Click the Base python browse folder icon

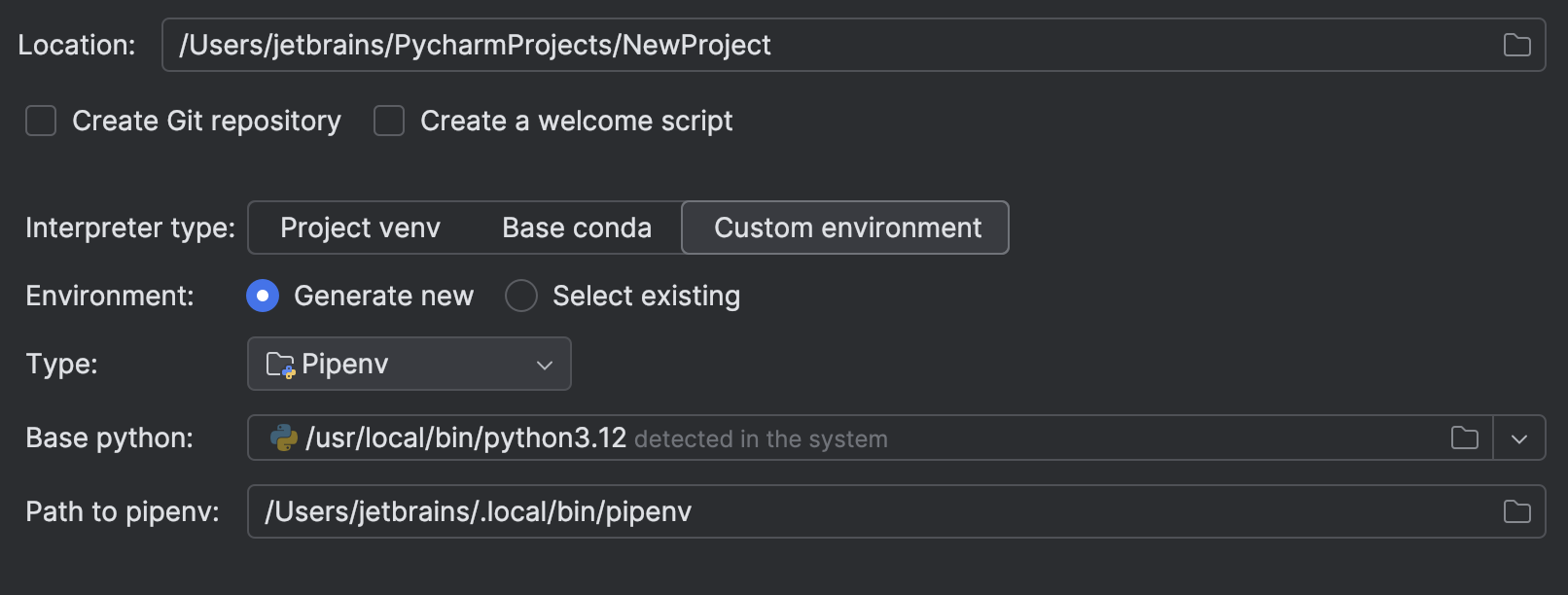tap(1464, 437)
